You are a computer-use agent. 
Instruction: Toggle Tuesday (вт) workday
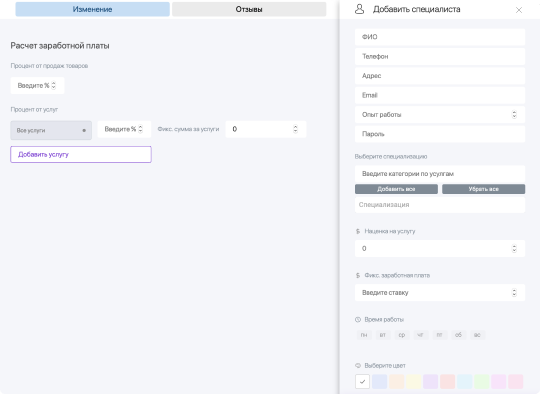[383, 335]
